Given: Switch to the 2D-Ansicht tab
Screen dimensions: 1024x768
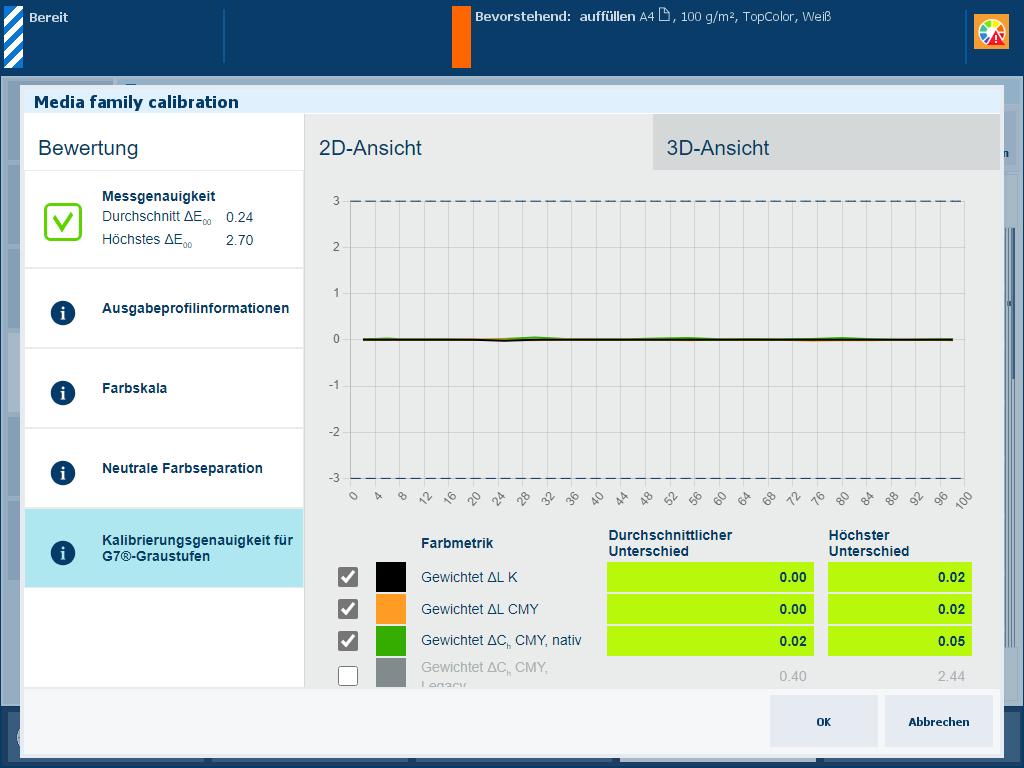Looking at the screenshot, I should click(x=479, y=142).
